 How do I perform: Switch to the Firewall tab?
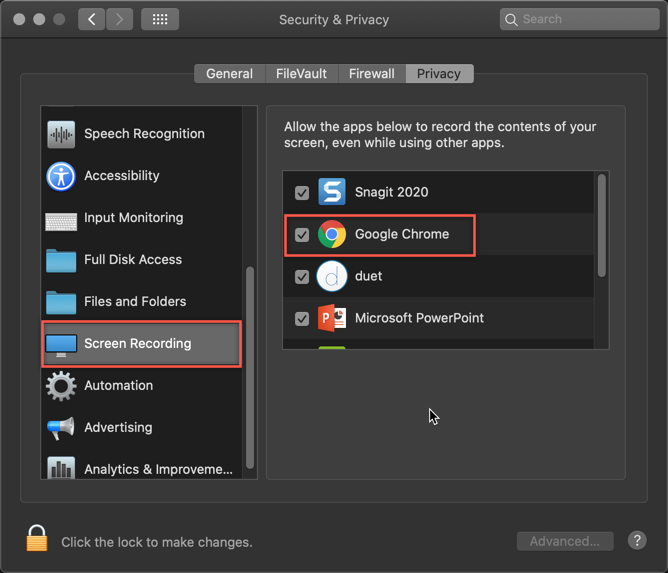[372, 74]
